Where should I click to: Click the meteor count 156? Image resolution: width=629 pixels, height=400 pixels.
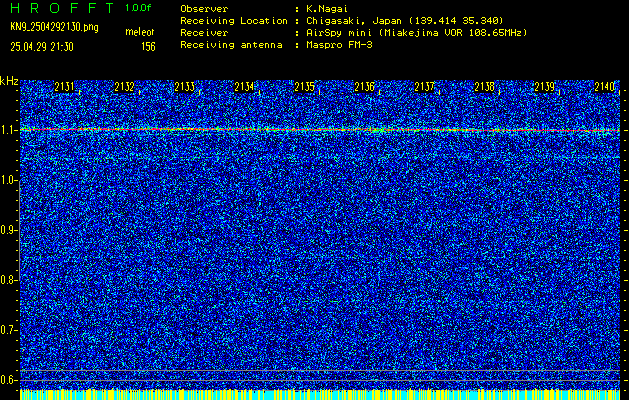[x=148, y=47]
